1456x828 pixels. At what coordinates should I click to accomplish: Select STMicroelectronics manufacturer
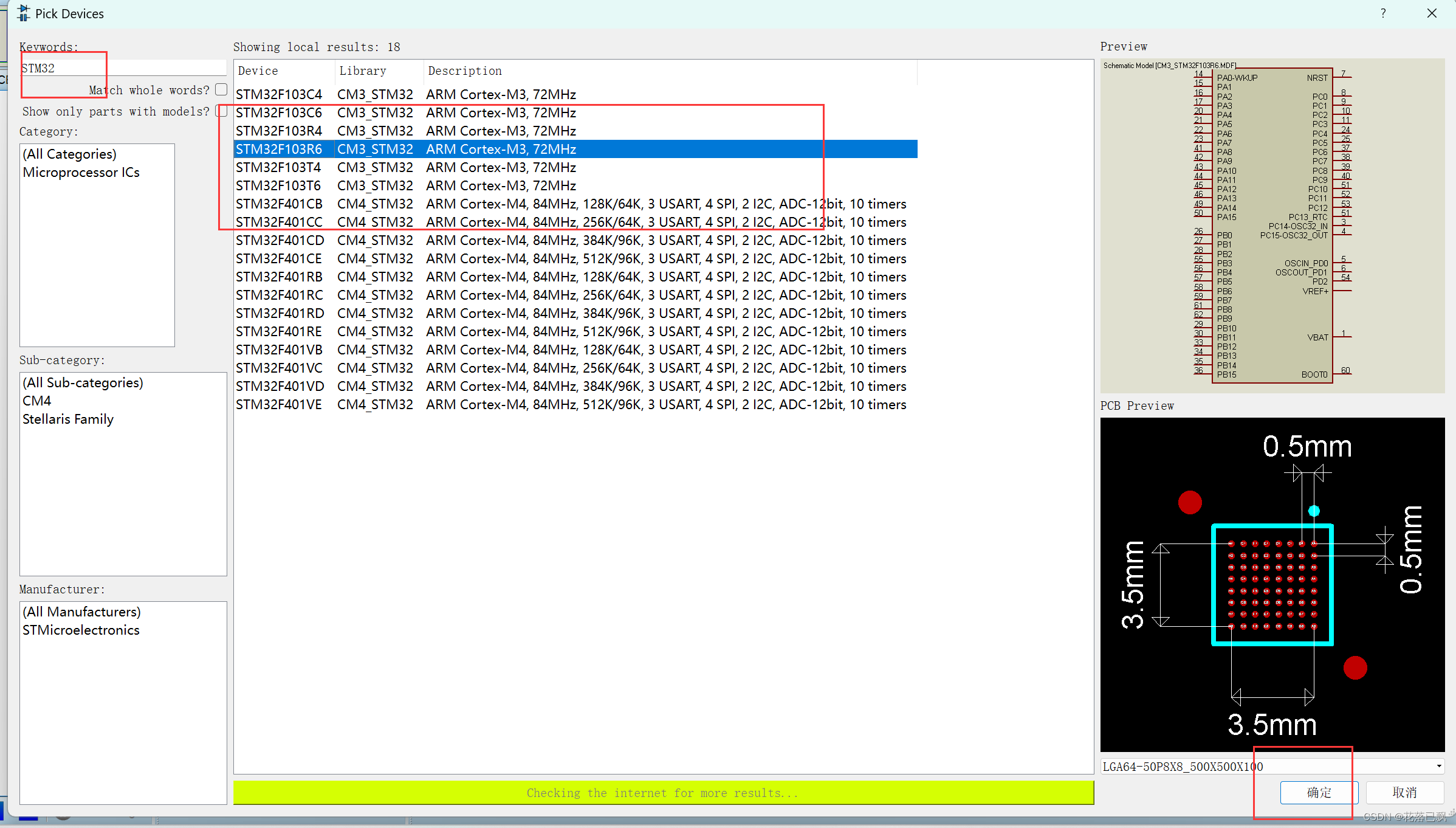coord(81,630)
